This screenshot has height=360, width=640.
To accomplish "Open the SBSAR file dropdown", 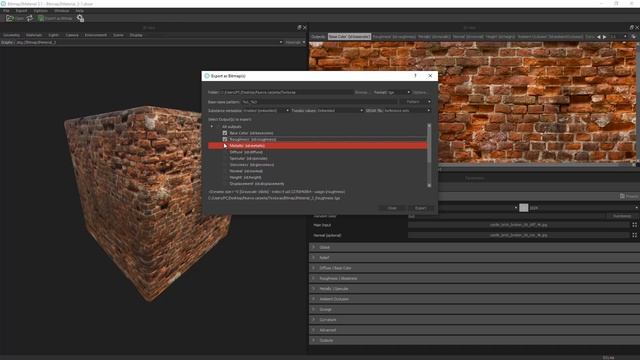I will click(x=407, y=111).
